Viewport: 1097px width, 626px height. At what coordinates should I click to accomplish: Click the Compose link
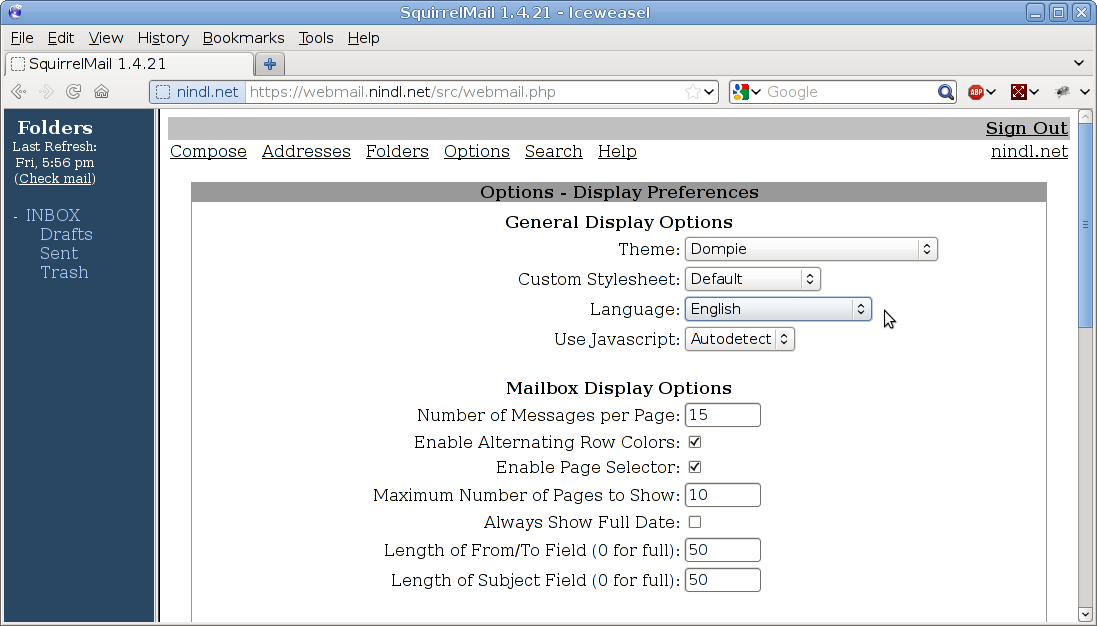click(x=208, y=152)
